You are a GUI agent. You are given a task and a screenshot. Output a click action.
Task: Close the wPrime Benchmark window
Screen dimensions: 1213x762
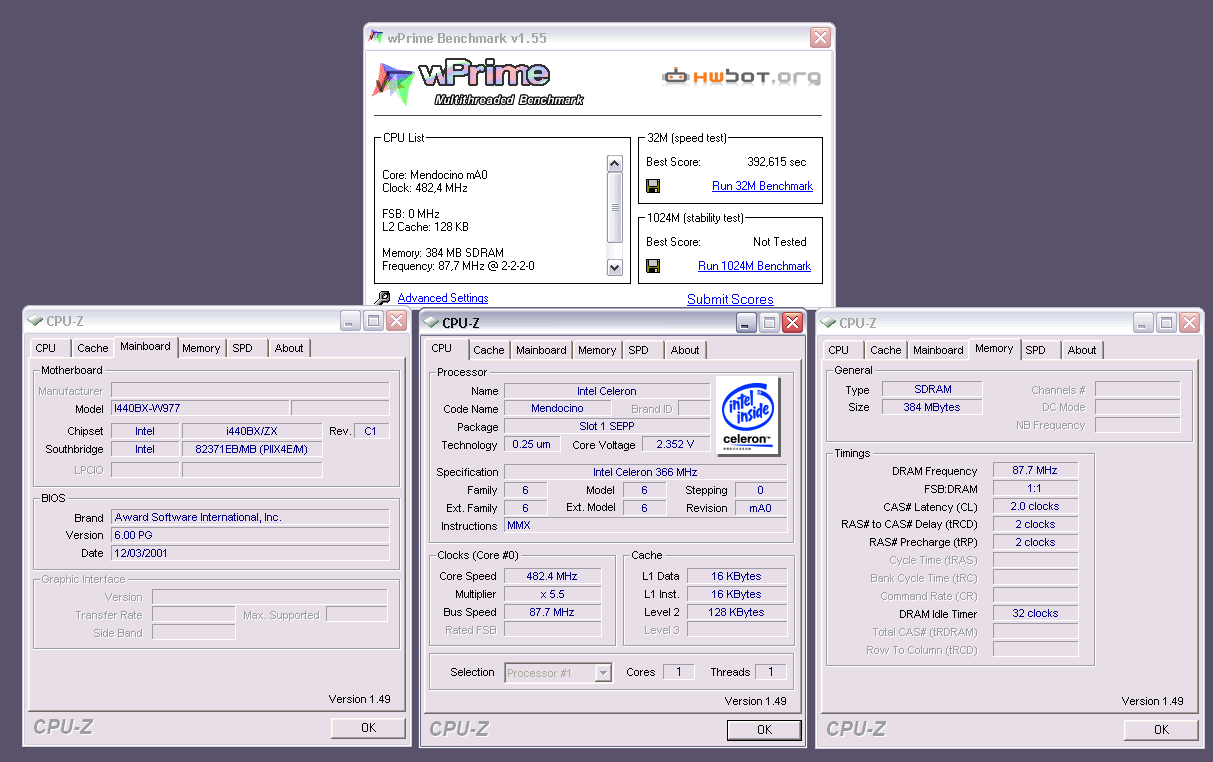(820, 38)
